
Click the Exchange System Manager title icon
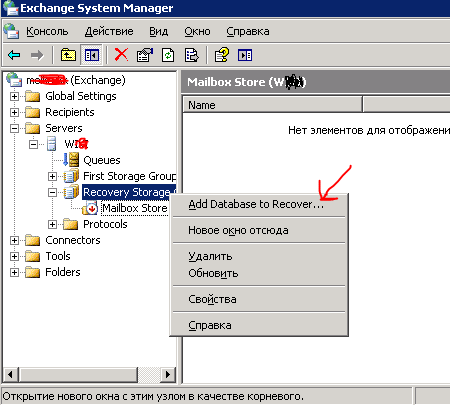click(x=10, y=8)
